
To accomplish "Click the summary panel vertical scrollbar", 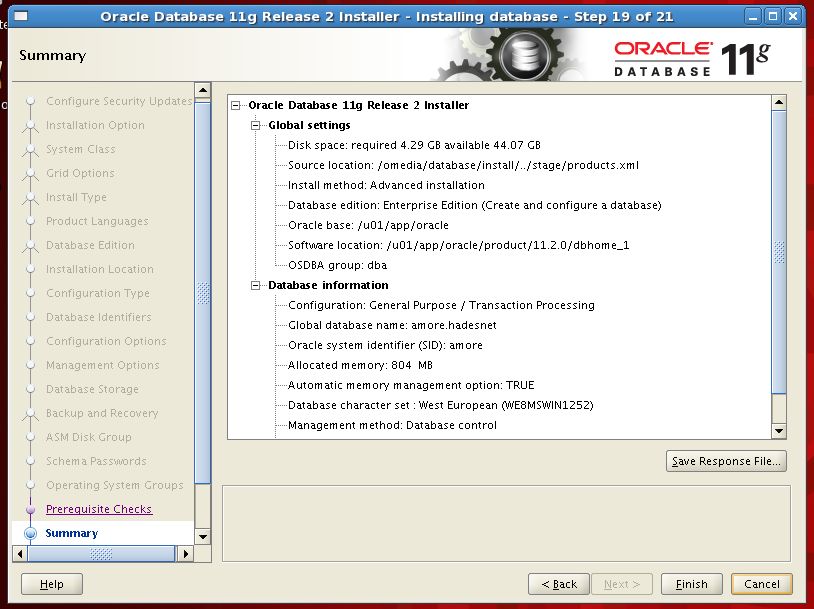I will click(x=780, y=250).
